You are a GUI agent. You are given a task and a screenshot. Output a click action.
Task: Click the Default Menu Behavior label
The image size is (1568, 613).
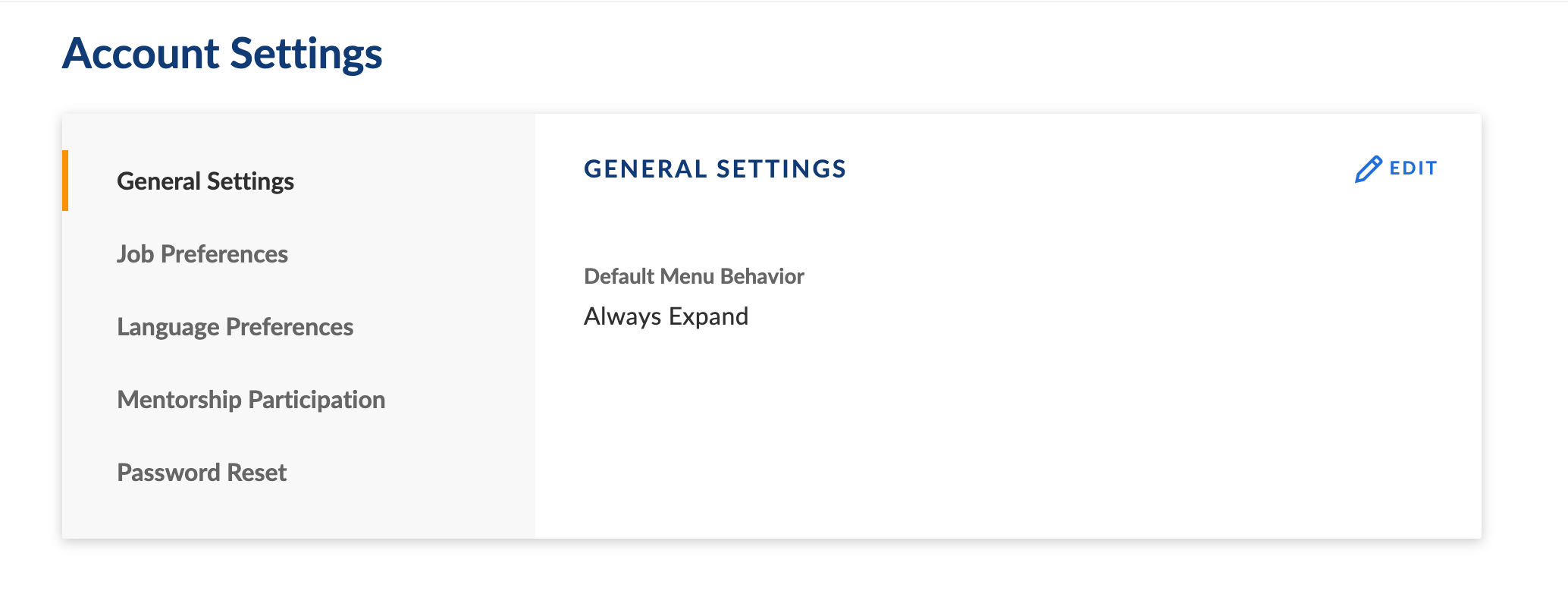click(694, 276)
